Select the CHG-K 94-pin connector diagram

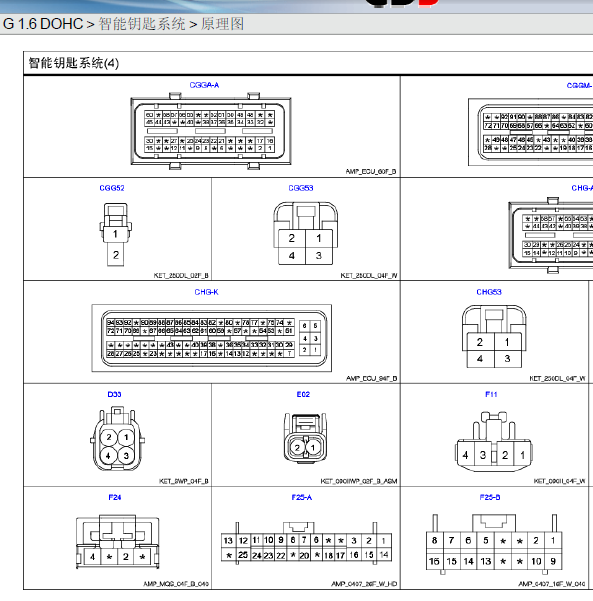point(212,338)
